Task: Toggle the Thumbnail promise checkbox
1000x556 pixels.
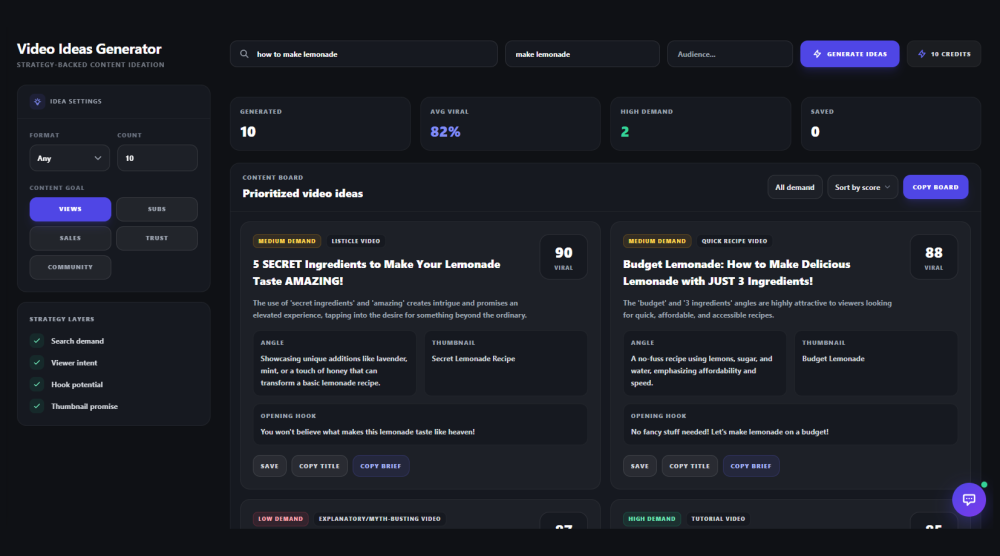Action: click(x=37, y=406)
